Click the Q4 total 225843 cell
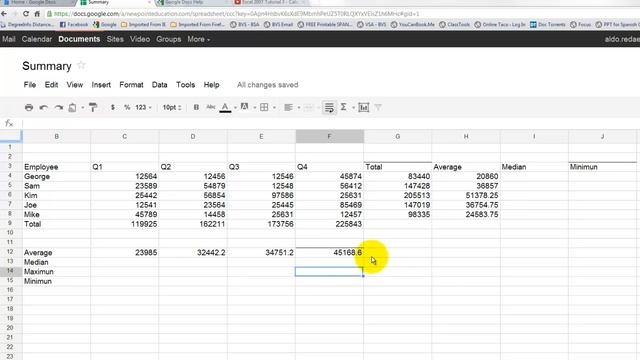The image size is (640, 360). click(x=329, y=224)
